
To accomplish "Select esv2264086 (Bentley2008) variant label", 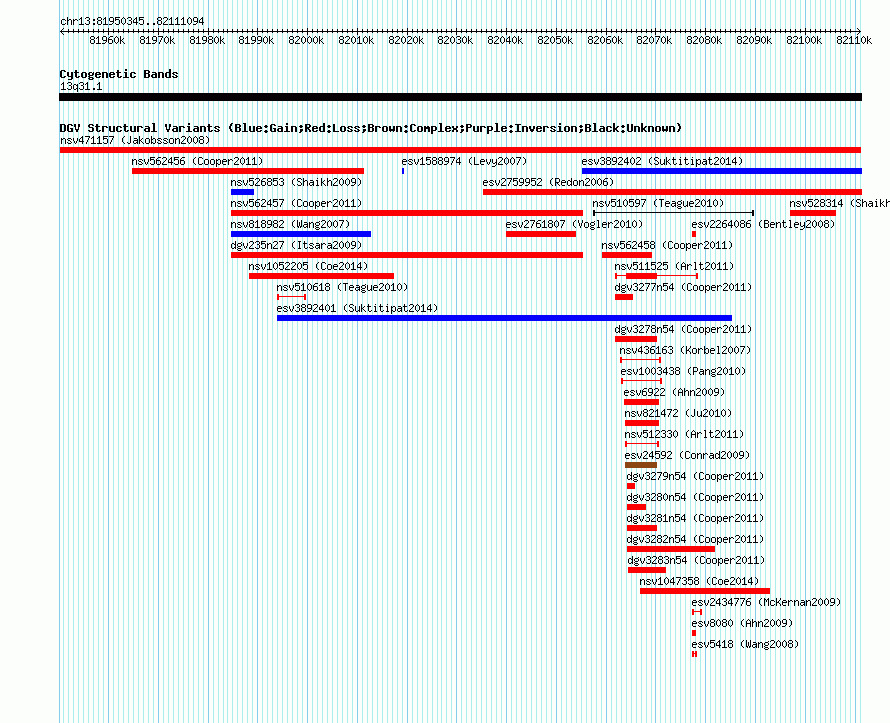I will click(763, 224).
